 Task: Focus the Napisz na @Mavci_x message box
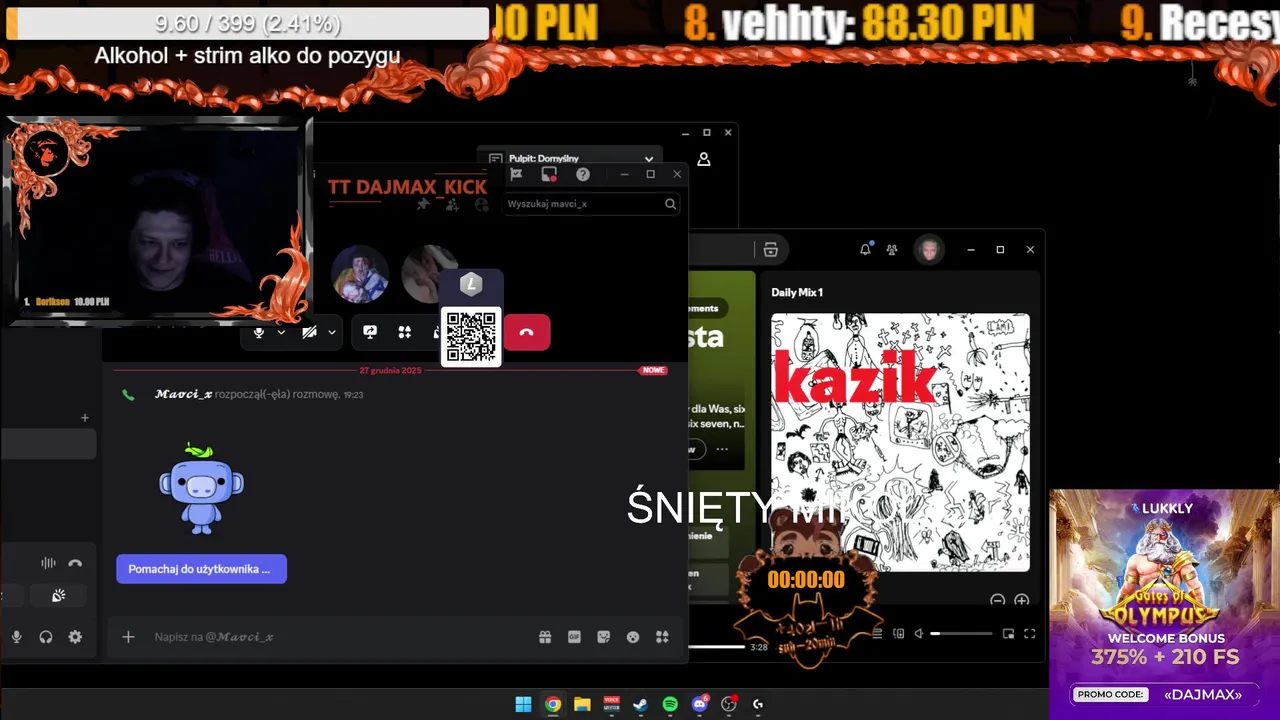tap(330, 637)
